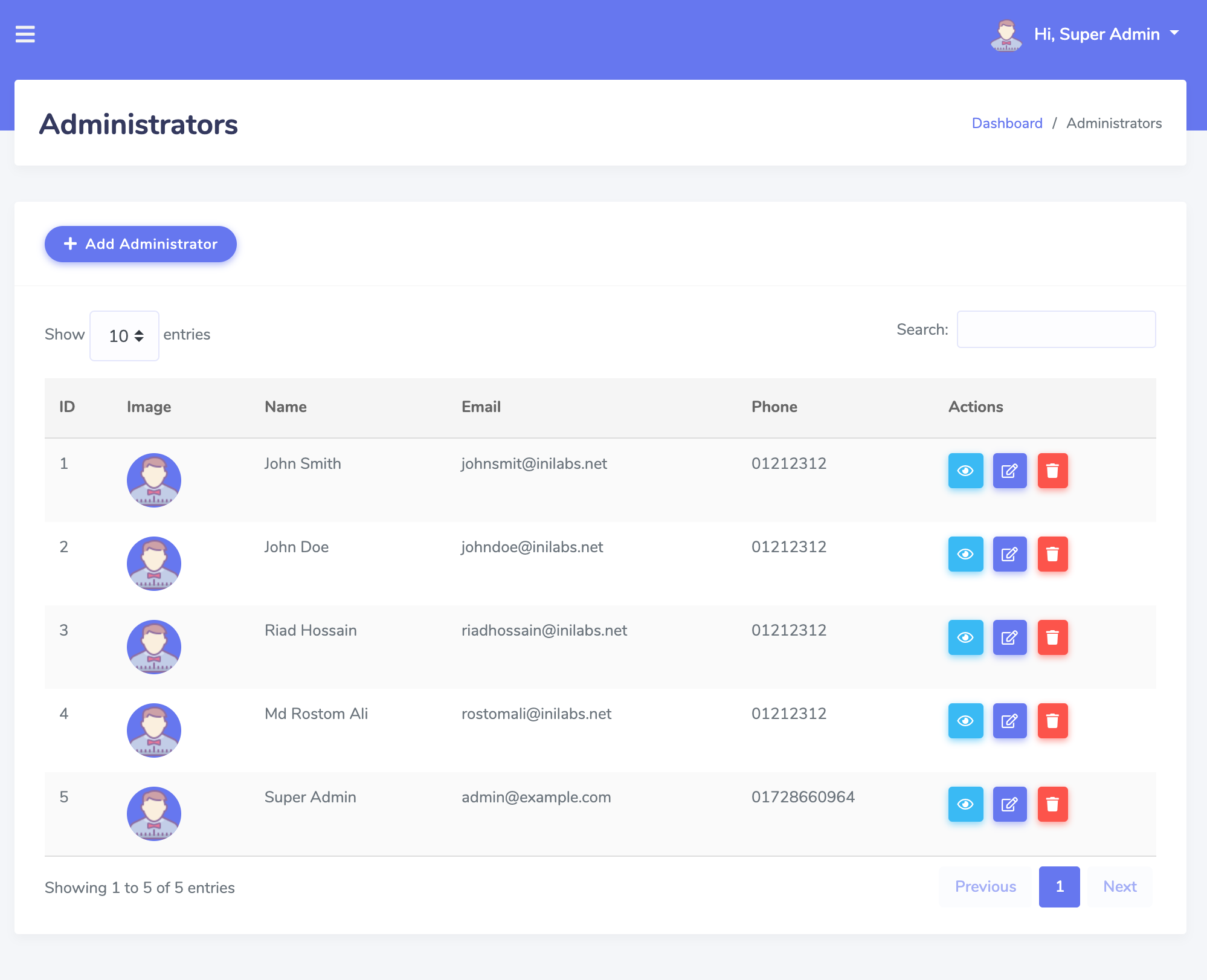Click the johnsmit@inilabs.net email cell
This screenshot has width=1207, height=980.
point(534,463)
